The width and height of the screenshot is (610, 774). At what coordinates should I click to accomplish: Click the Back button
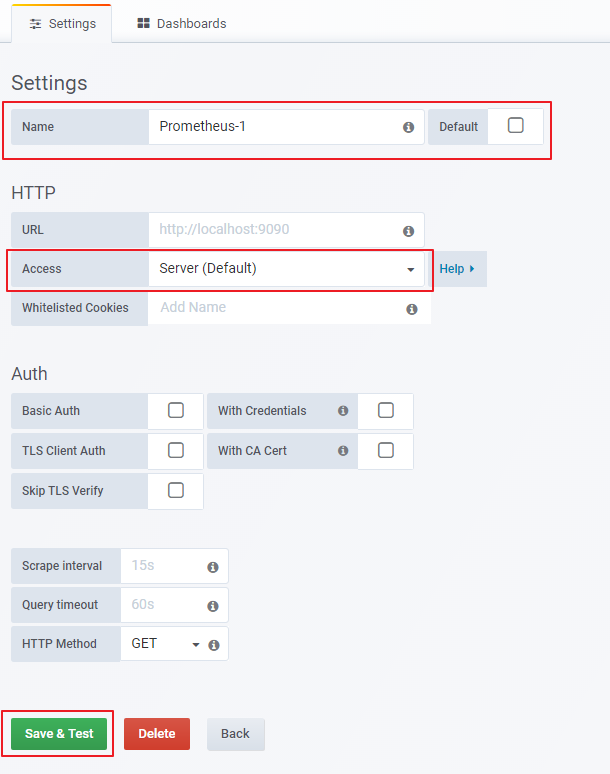[x=235, y=734]
